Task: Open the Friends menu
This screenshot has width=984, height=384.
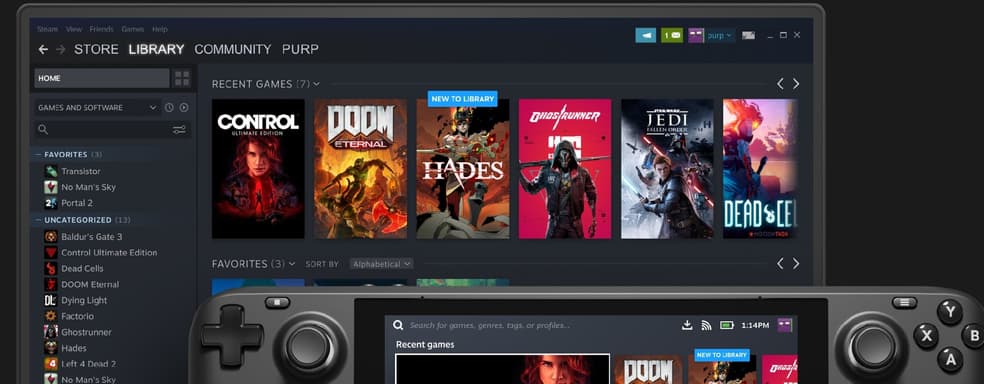Action: pyautogui.click(x=101, y=29)
